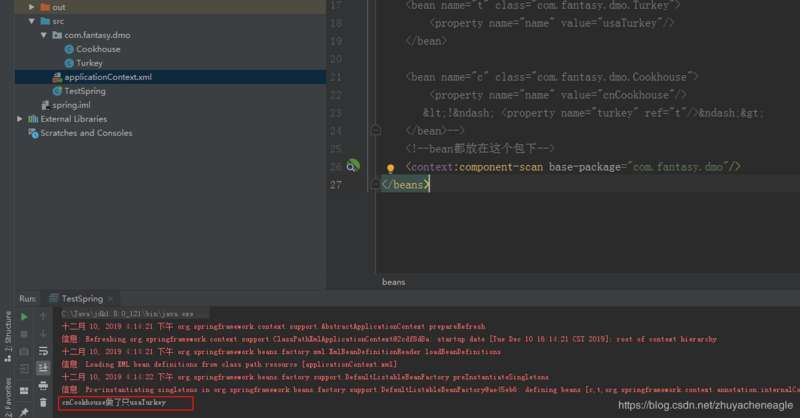Click context:component-scan tag text
Image resolution: width=800 pixels, height=418 pixels.
477,167
